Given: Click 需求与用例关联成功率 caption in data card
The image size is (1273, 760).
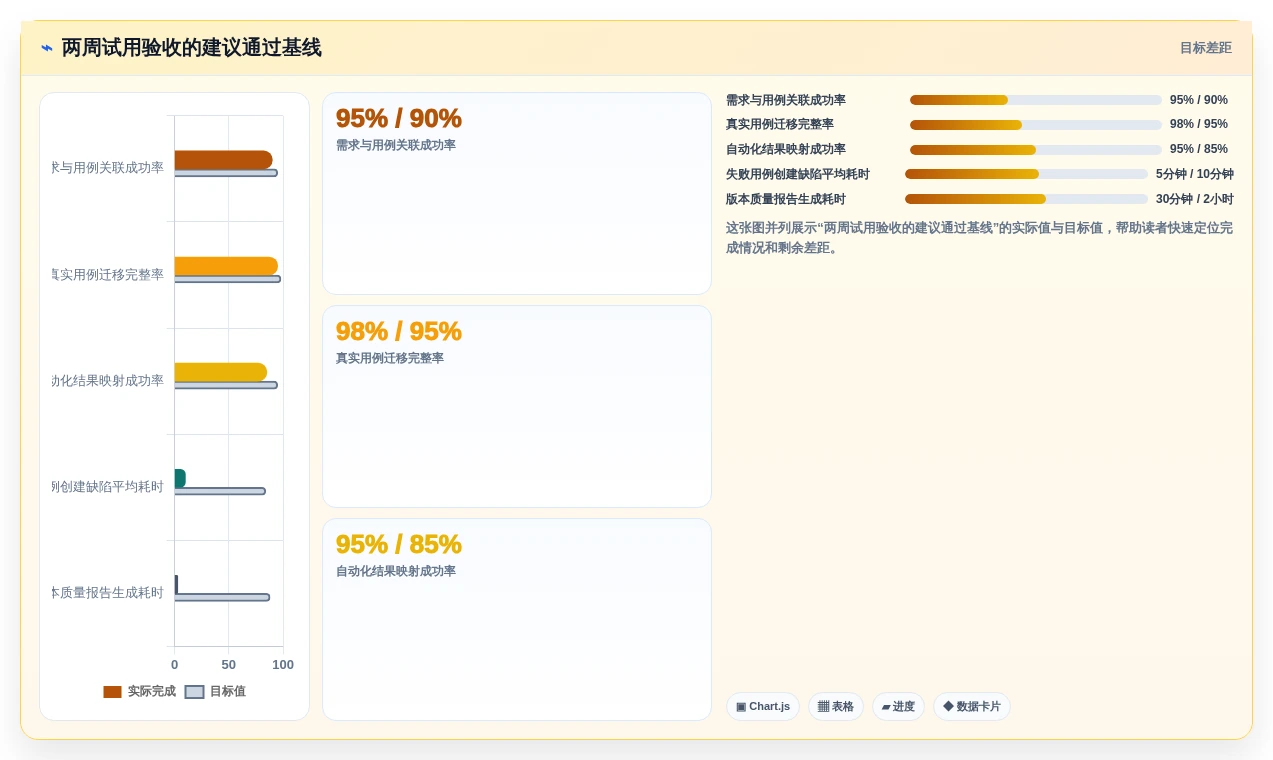Looking at the screenshot, I should tap(396, 145).
